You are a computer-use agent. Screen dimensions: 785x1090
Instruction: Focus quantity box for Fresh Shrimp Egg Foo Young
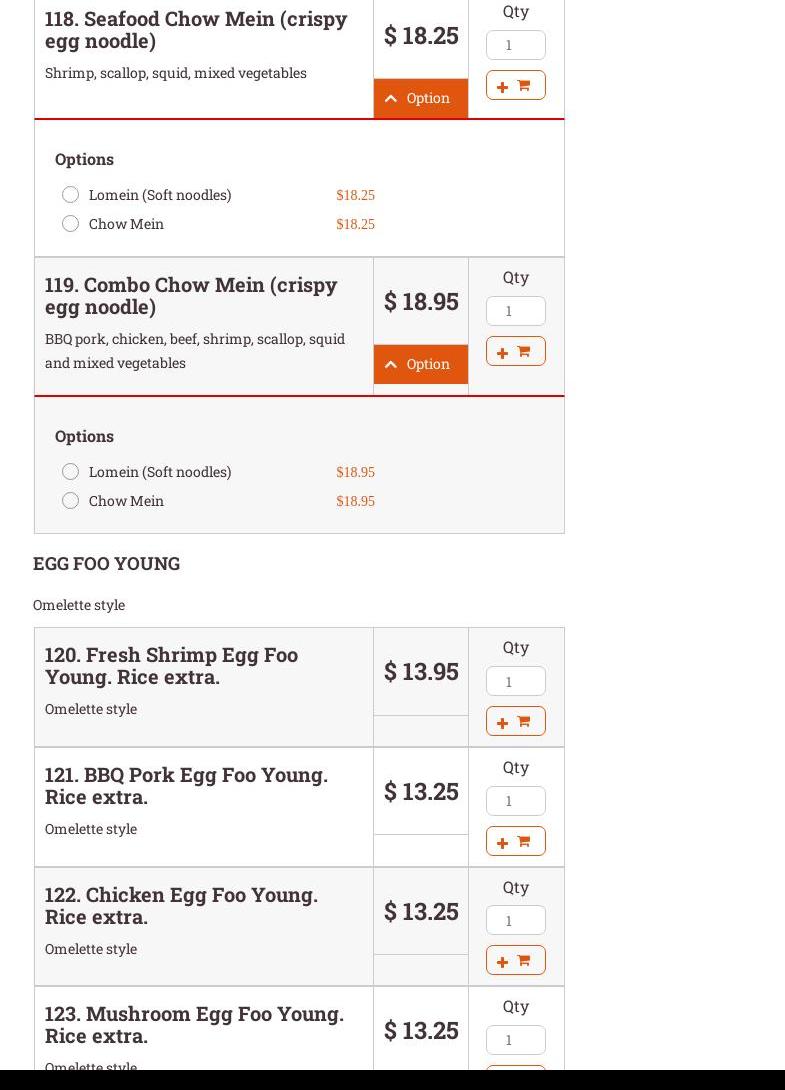(515, 681)
